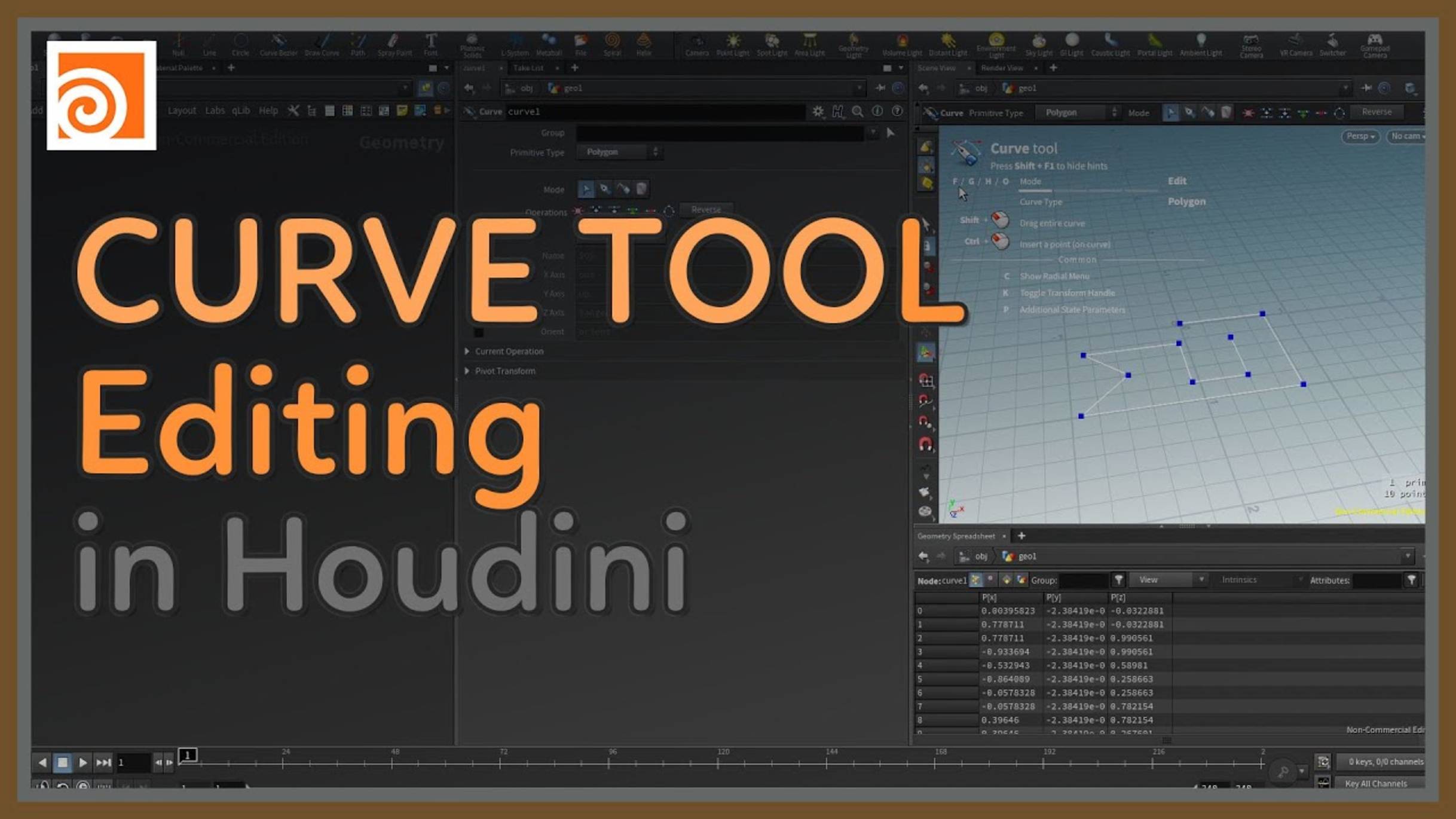Add a Stereo Camera from the shelf
The width and height of the screenshot is (1456, 819).
click(1252, 44)
